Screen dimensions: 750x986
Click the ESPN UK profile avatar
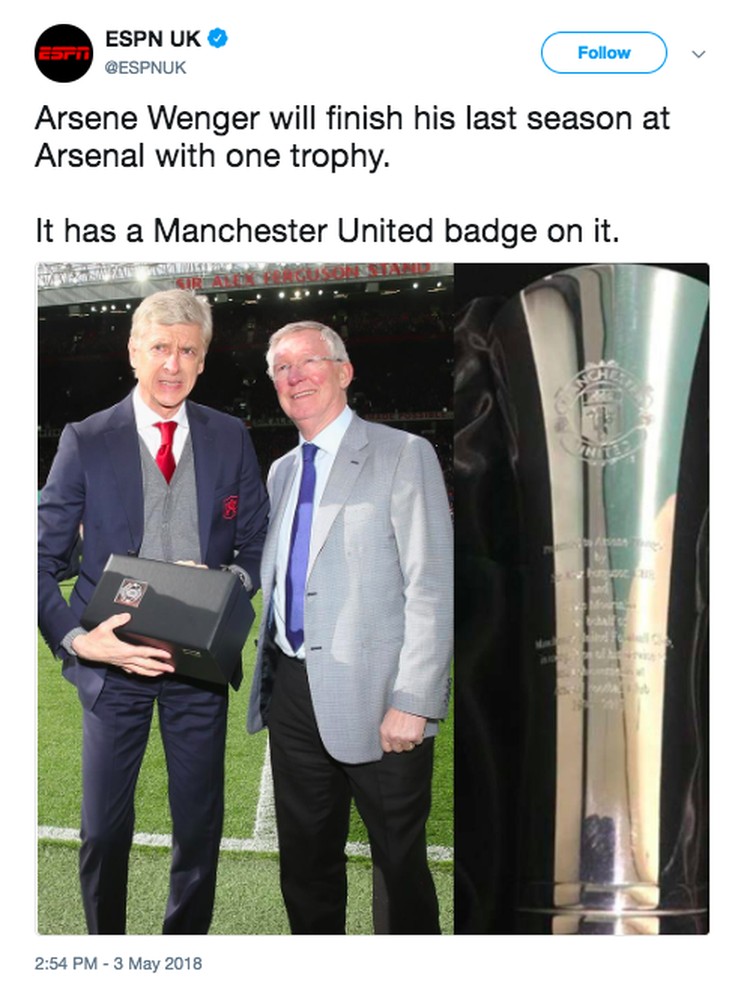(63, 53)
